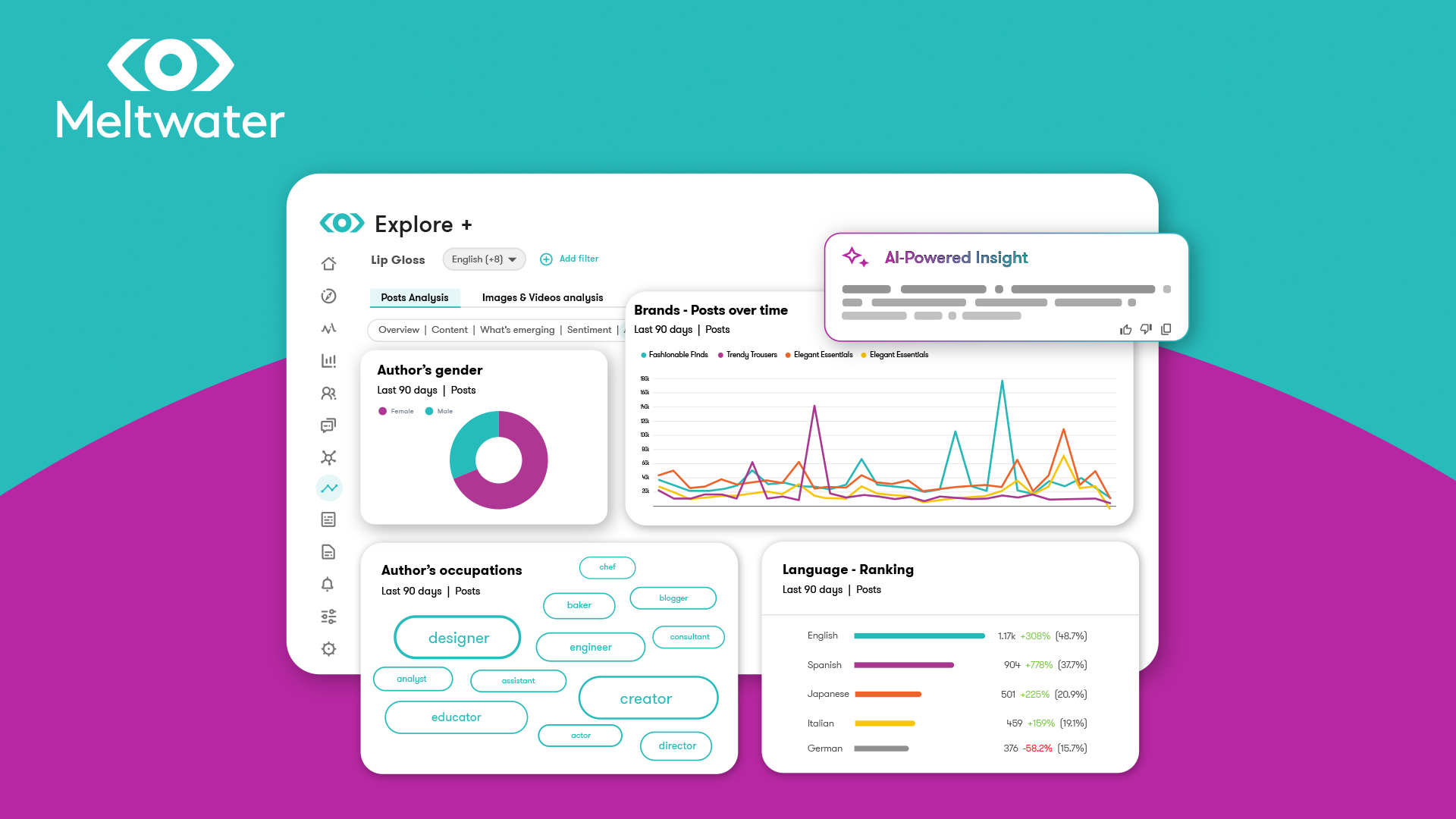Select the highlighted trend line icon
The height and width of the screenshot is (819, 1456).
(x=329, y=488)
